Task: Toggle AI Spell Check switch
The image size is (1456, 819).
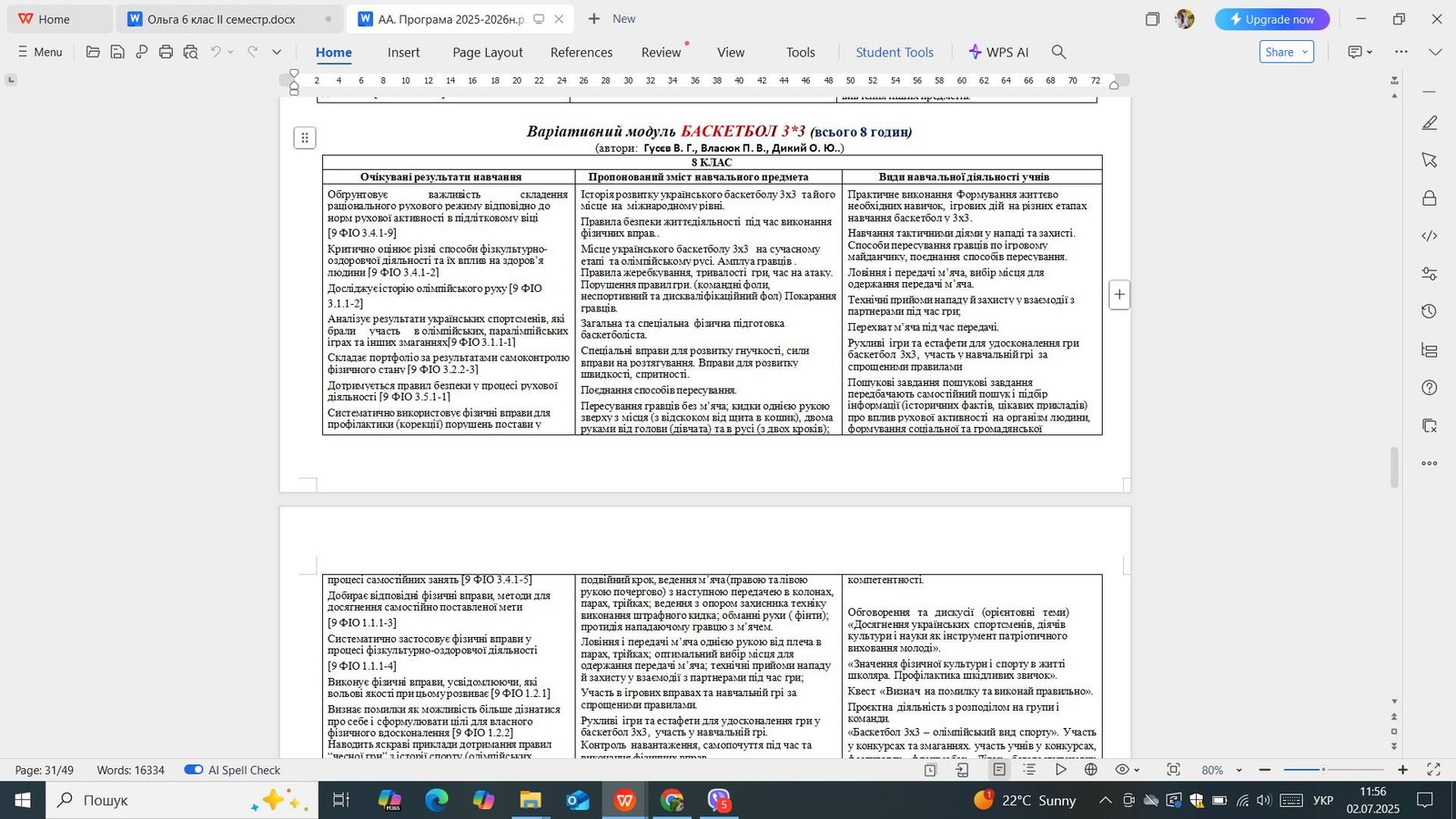Action: coord(194,770)
